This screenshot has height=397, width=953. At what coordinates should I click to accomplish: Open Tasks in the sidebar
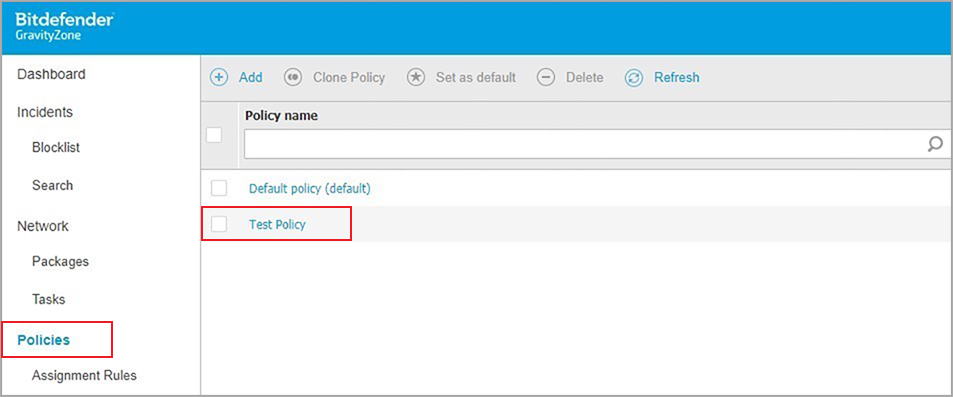click(x=49, y=299)
